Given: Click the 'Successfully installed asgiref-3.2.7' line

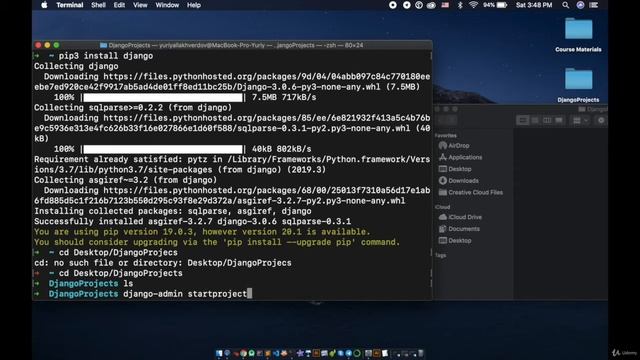Looking at the screenshot, I should coord(192,222).
